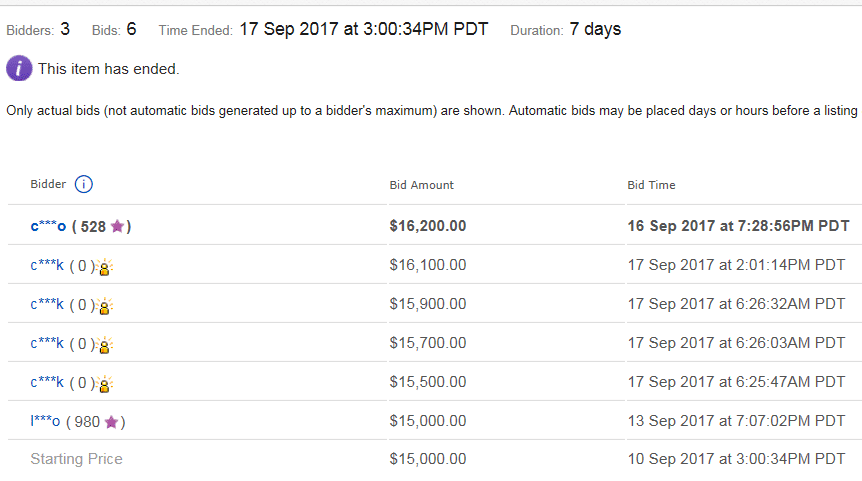This screenshot has width=862, height=481.
Task: Open c***k link in the $15,500.00 row
Action: 47,382
